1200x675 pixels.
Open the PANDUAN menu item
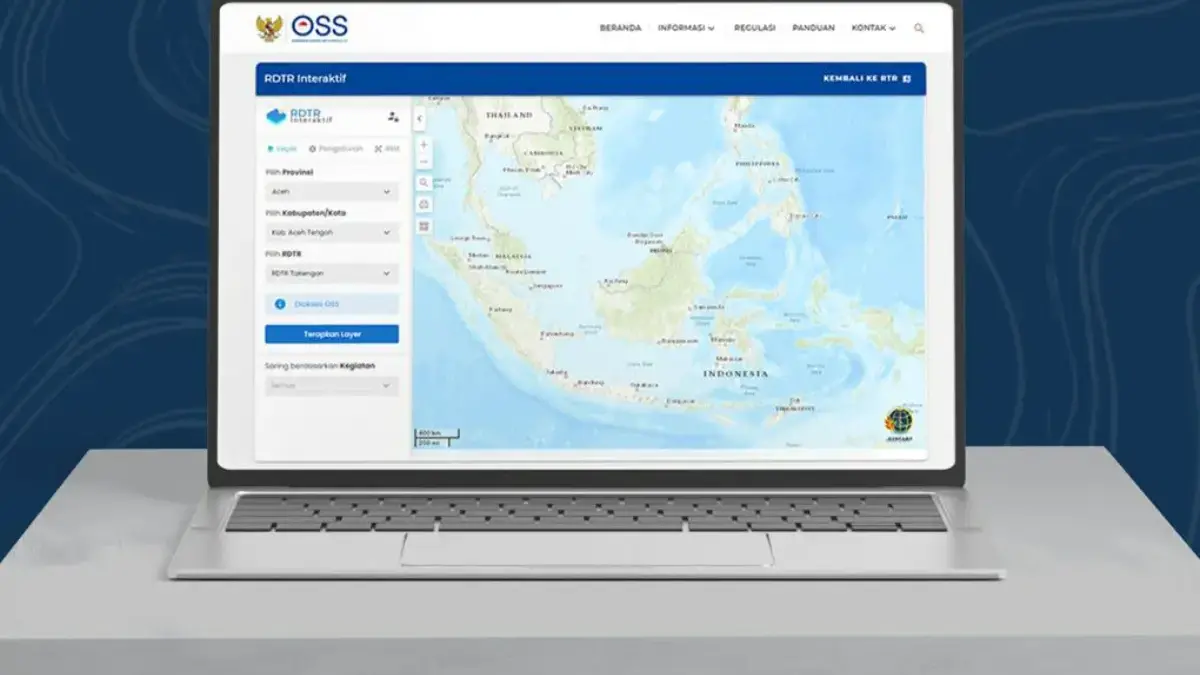tap(813, 28)
